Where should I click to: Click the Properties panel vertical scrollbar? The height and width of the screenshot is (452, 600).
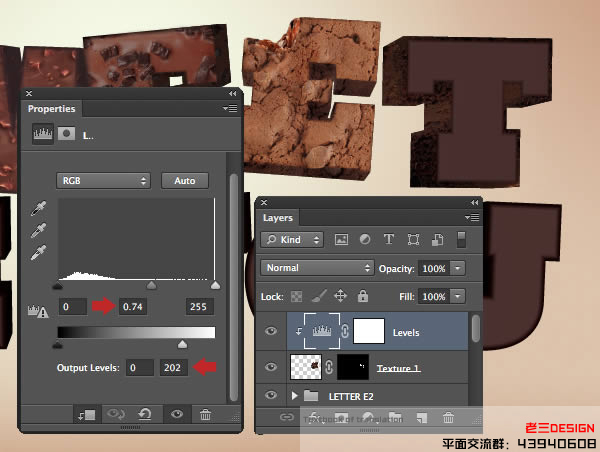coord(234,287)
